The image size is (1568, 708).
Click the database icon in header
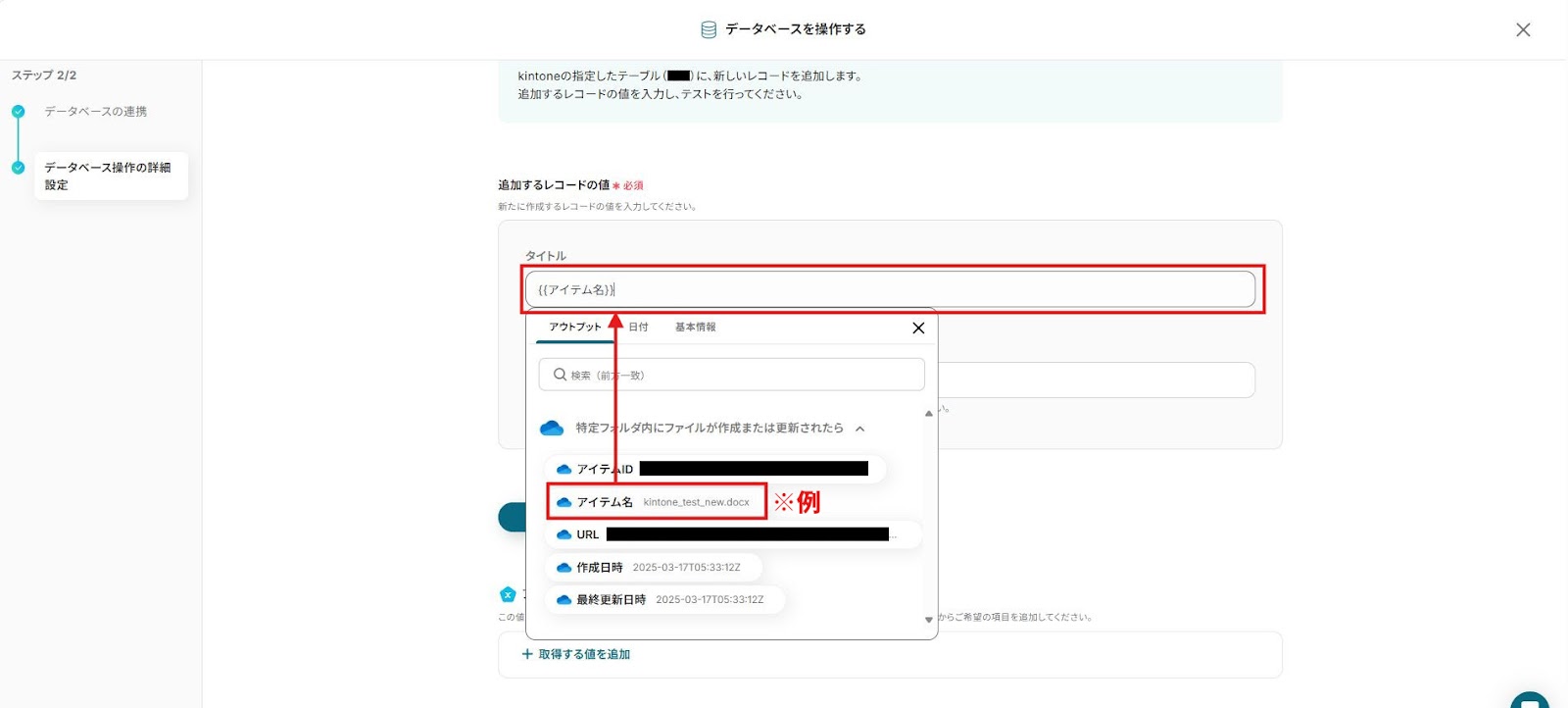point(709,29)
